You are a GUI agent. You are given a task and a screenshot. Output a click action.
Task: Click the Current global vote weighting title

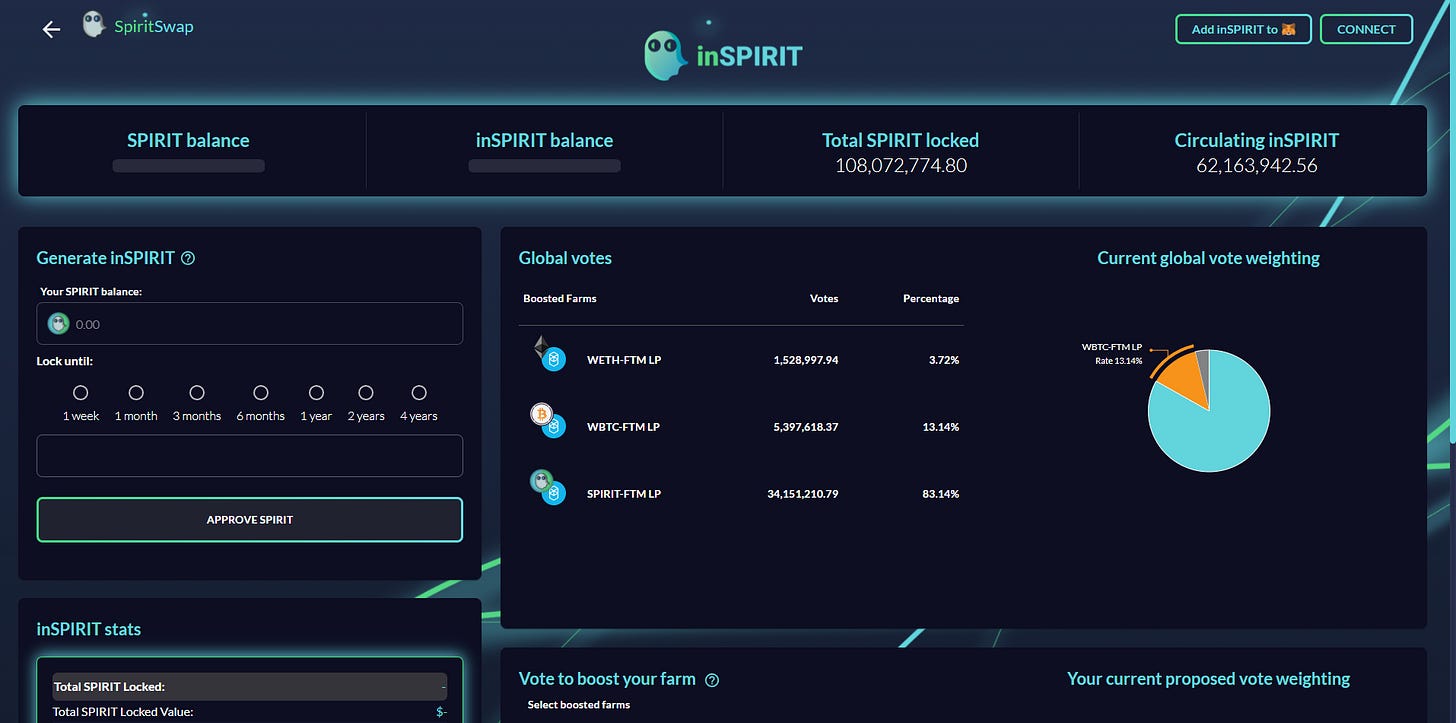point(1208,258)
